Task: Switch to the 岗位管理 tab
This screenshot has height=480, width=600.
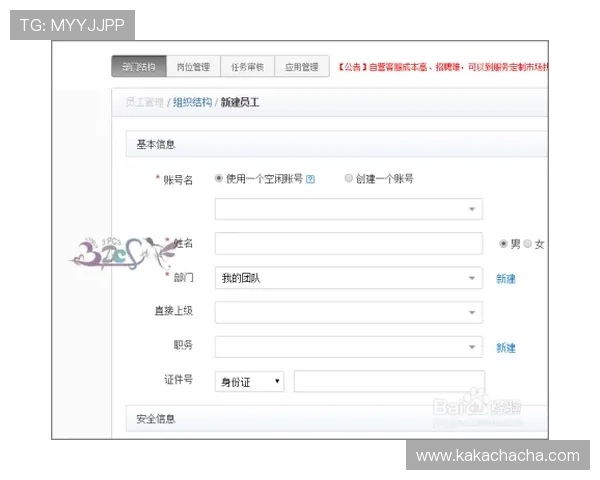Action: coord(193,67)
